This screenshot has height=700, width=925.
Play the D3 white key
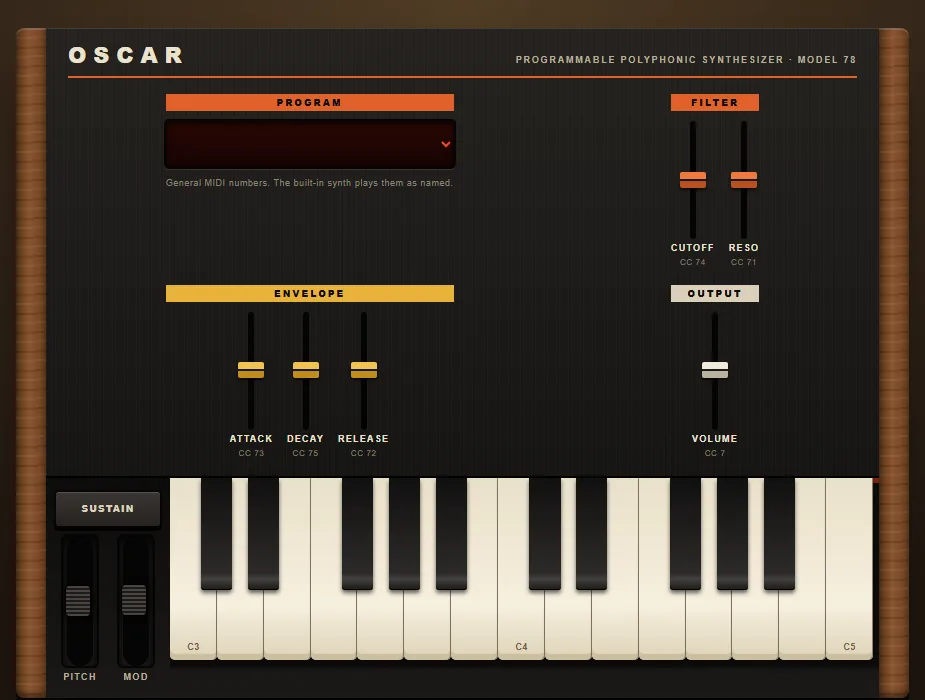coord(240,625)
